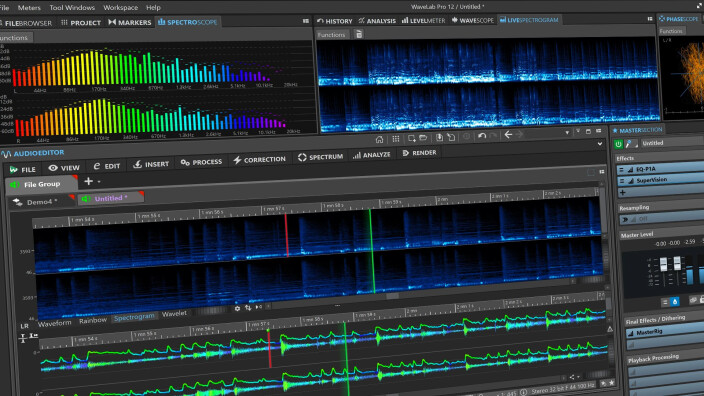This screenshot has width=704, height=396.
Task: Add a new effect slot with plus
Action: coord(623,193)
